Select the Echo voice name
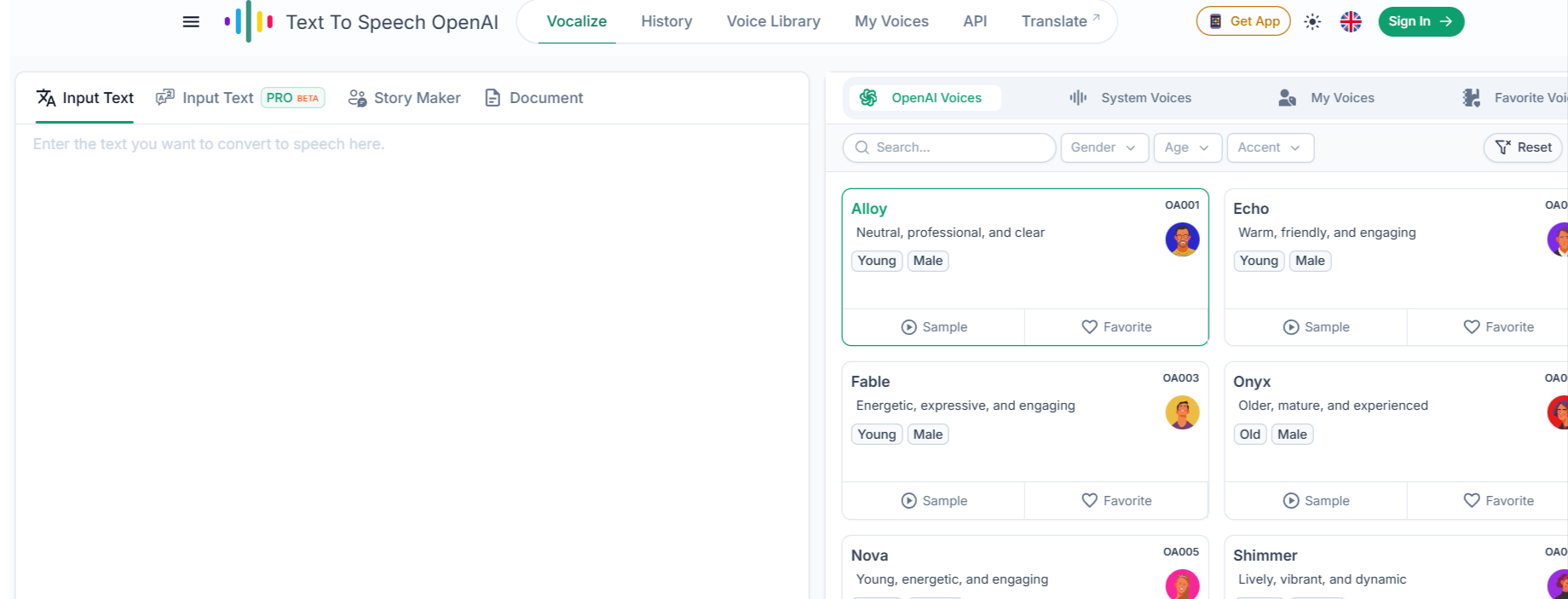This screenshot has width=1568, height=599. pyautogui.click(x=1251, y=209)
